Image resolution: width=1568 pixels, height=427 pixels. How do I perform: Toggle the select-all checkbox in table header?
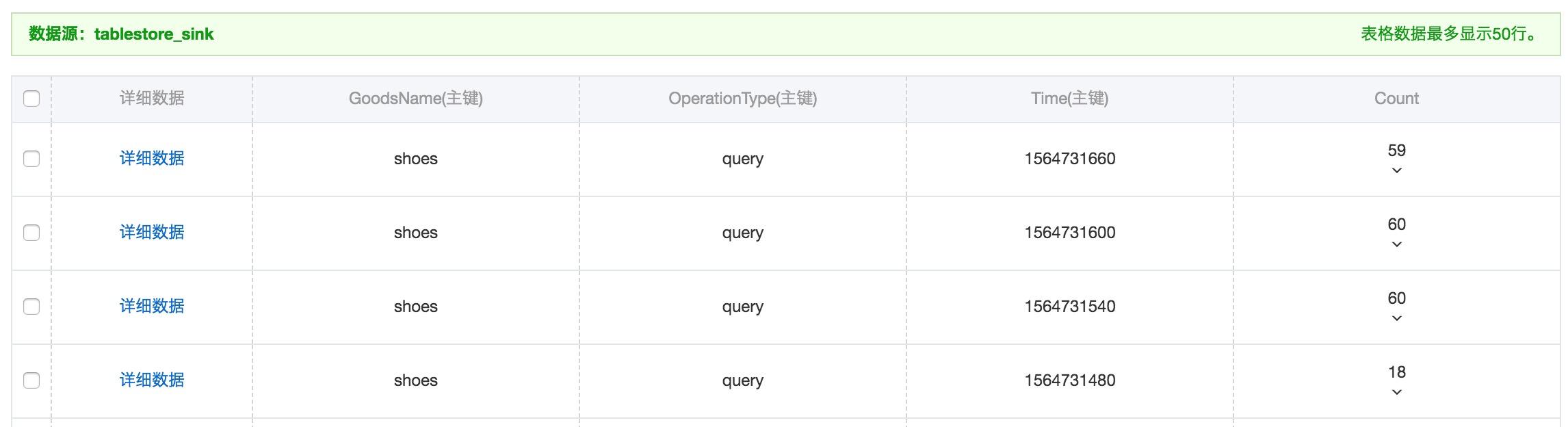(x=31, y=99)
